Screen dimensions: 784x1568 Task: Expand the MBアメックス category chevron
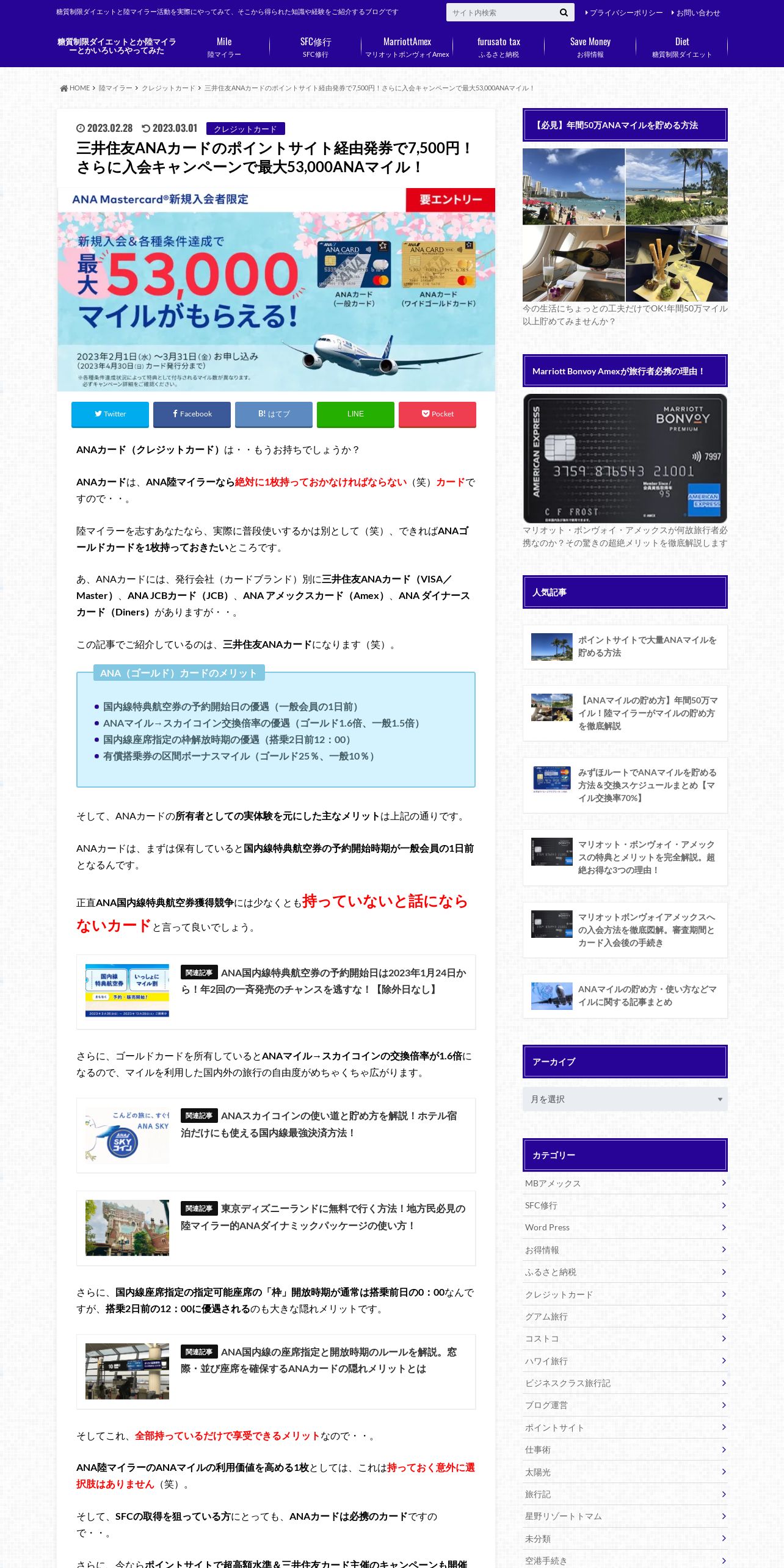(x=724, y=1183)
